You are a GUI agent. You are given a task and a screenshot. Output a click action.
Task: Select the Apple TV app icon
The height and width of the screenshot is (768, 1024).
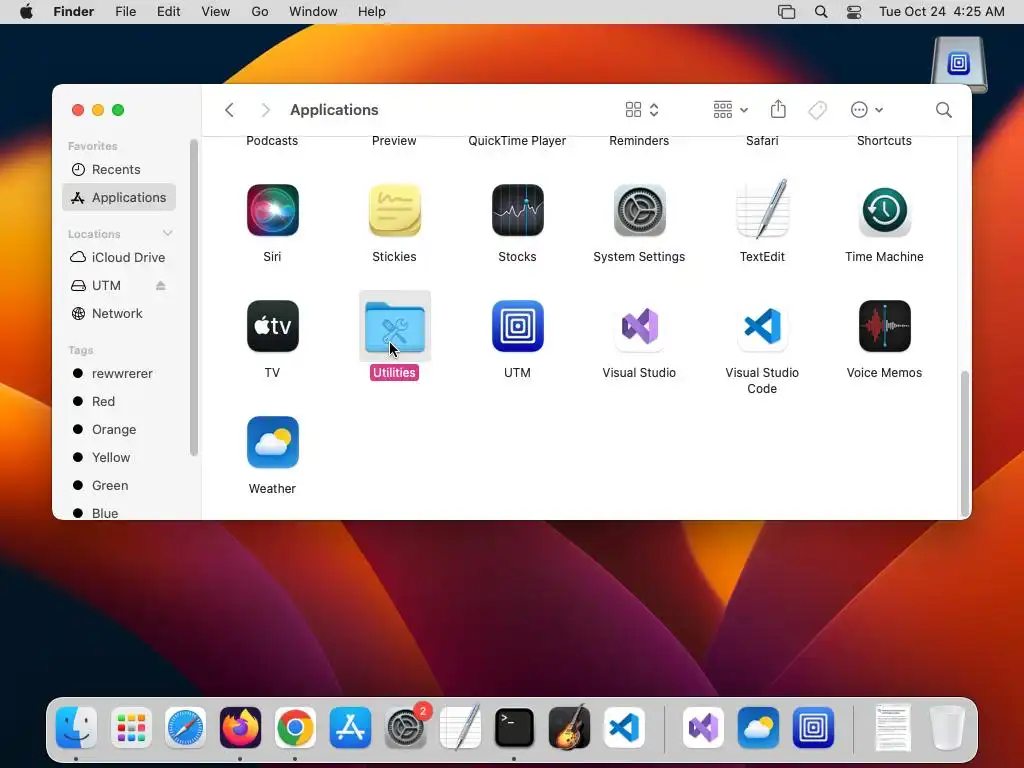pos(272,326)
